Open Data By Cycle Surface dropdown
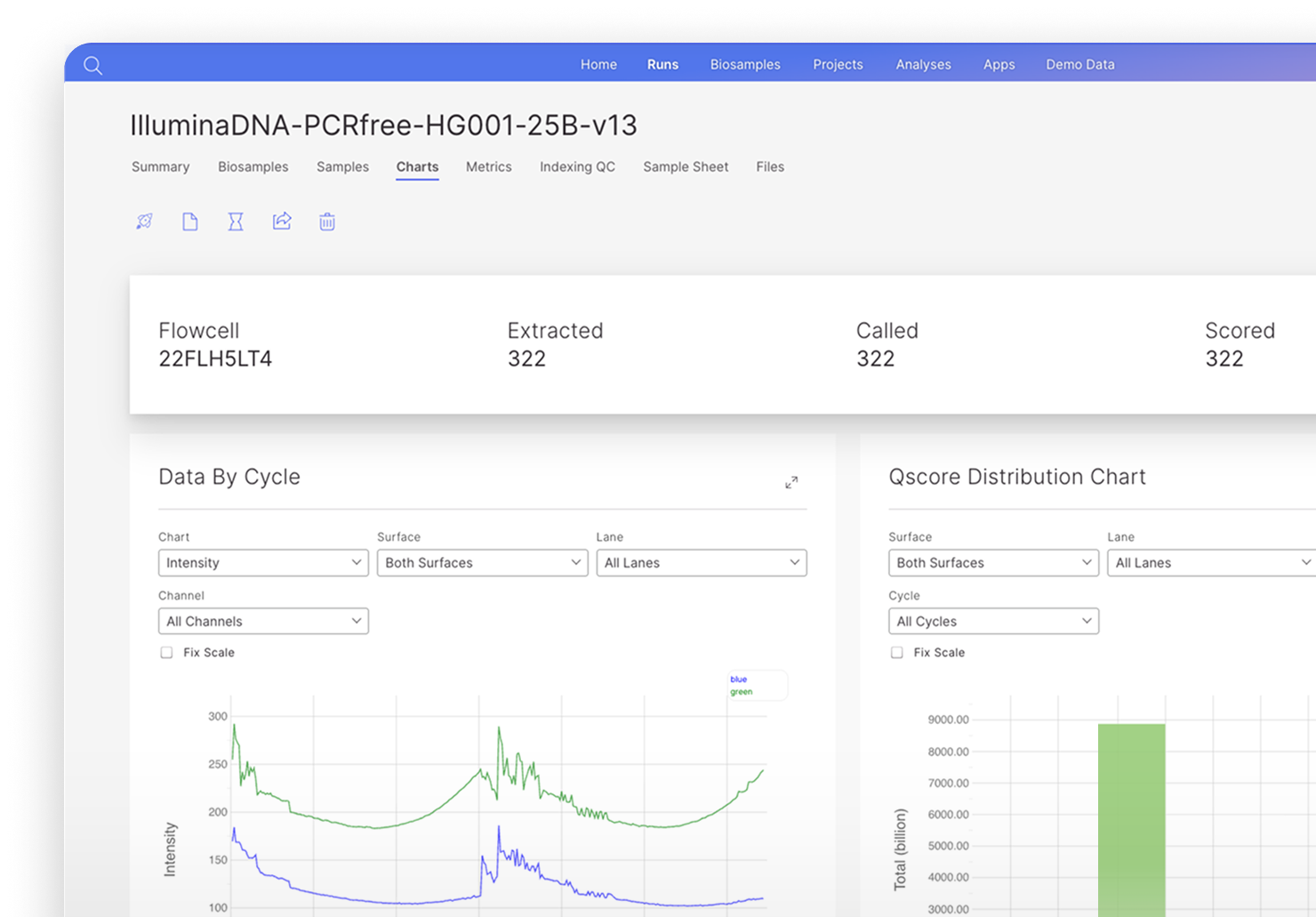 click(483, 563)
